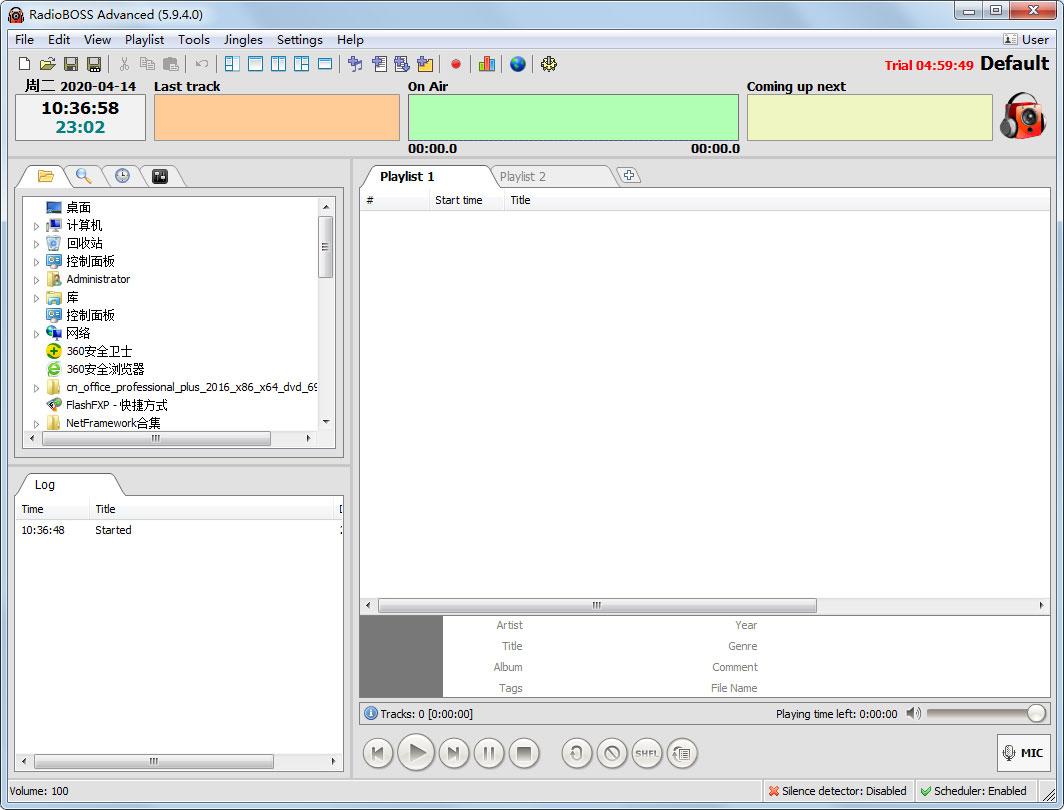The height and width of the screenshot is (810, 1064).
Task: Toggle the SHFL shuffle button
Action: pos(647,753)
